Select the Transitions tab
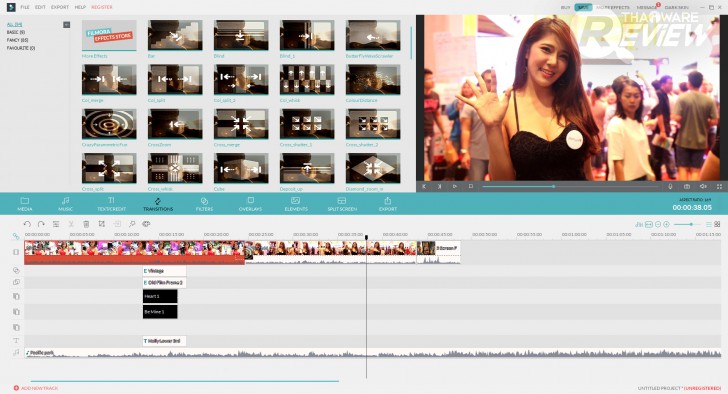728x394 pixels. tap(158, 204)
